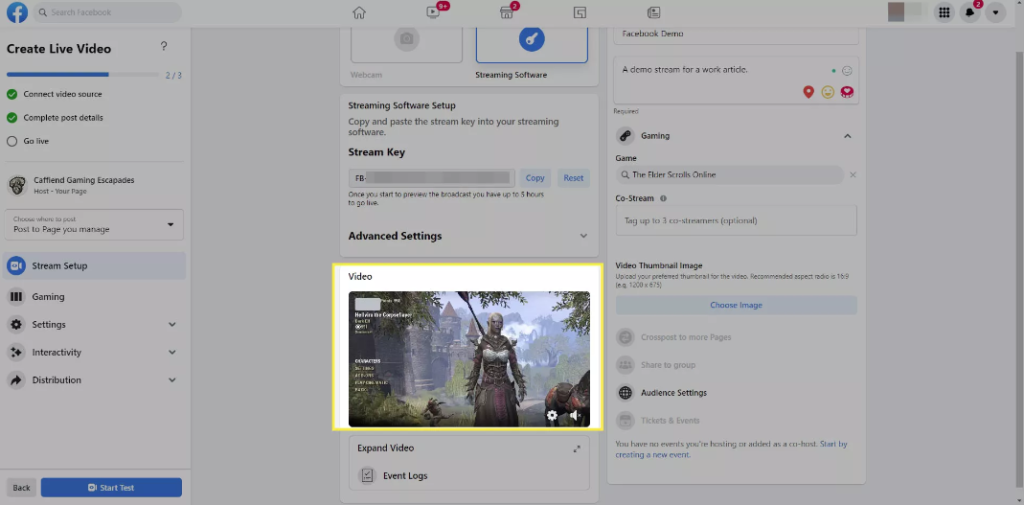This screenshot has width=1024, height=505.
Task: Click the Interactivity sparkle icon
Action: pos(16,352)
